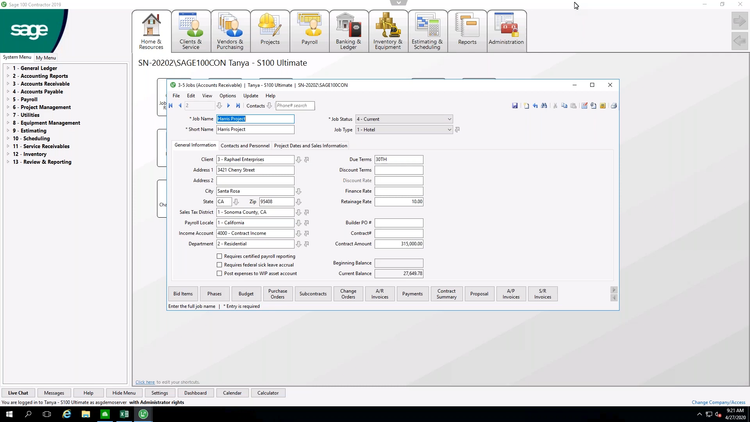
Task: Open the State lookup arrow
Action: [x=236, y=202]
